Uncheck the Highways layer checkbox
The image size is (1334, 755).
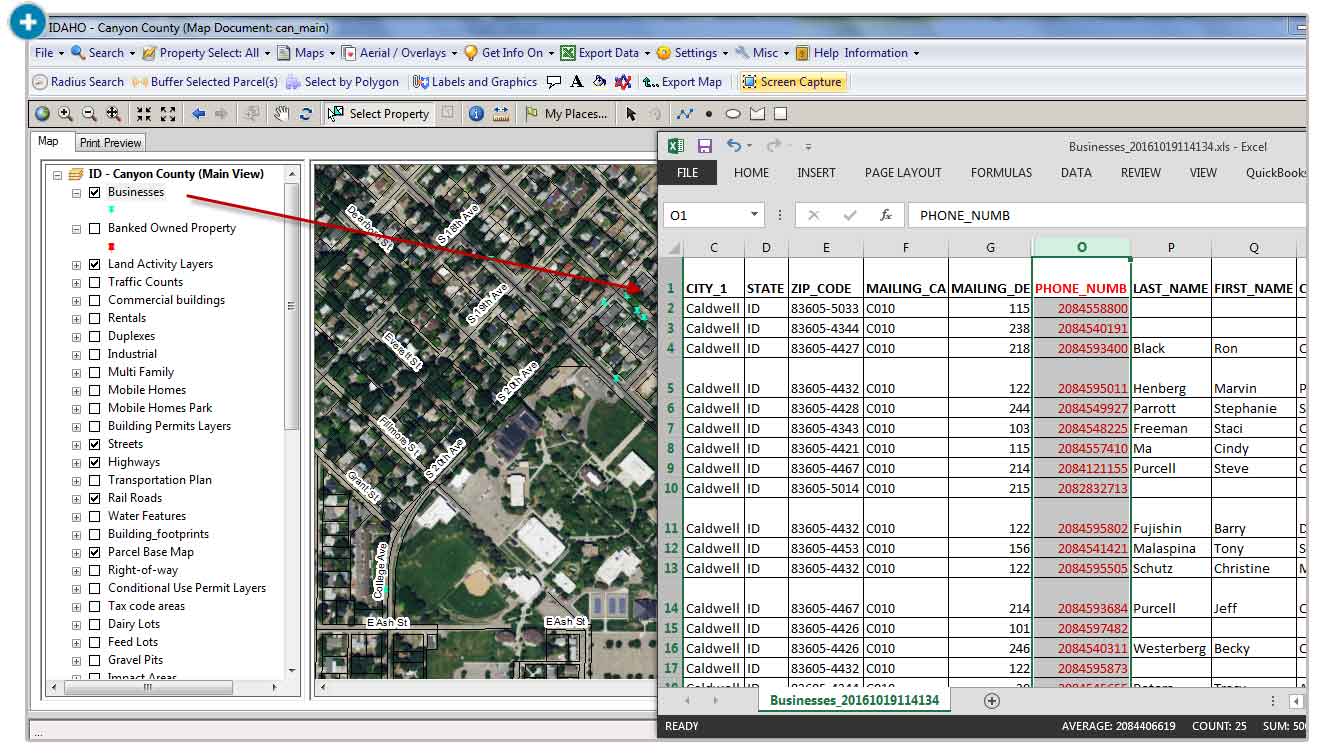(x=95, y=462)
